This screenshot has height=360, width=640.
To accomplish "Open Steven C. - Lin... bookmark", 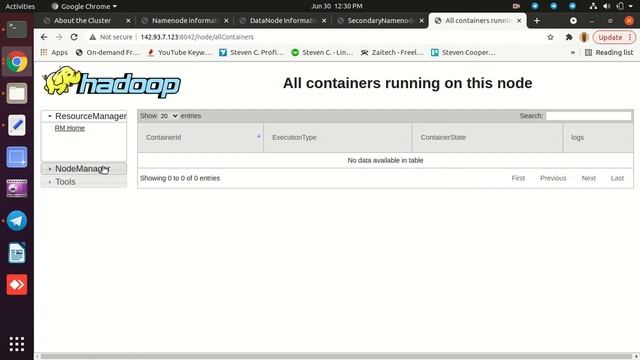I will tap(322, 52).
